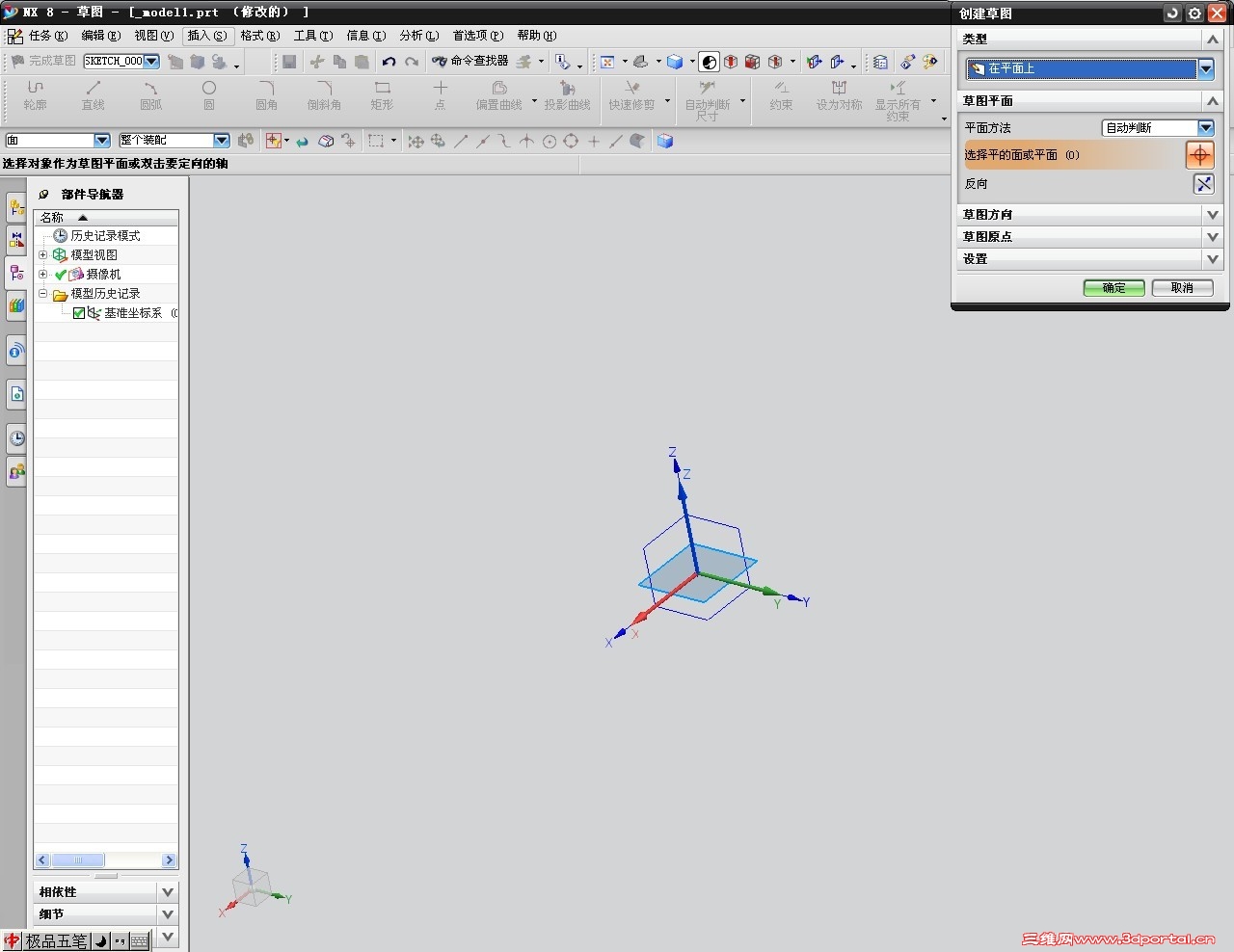Click the 极品五笔 input method indicator

[57, 941]
